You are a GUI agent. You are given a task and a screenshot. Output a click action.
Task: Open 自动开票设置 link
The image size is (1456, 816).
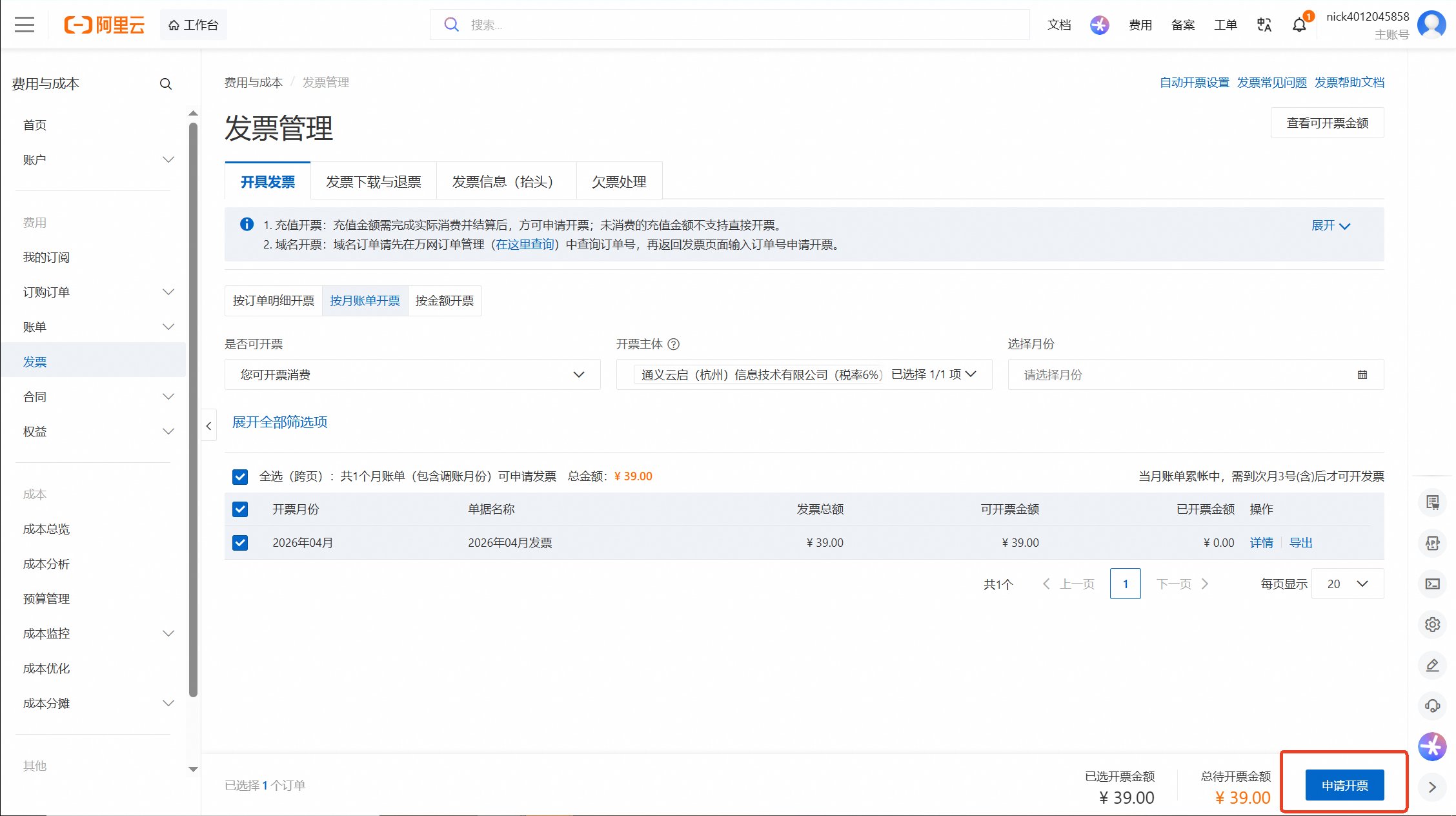(1195, 83)
